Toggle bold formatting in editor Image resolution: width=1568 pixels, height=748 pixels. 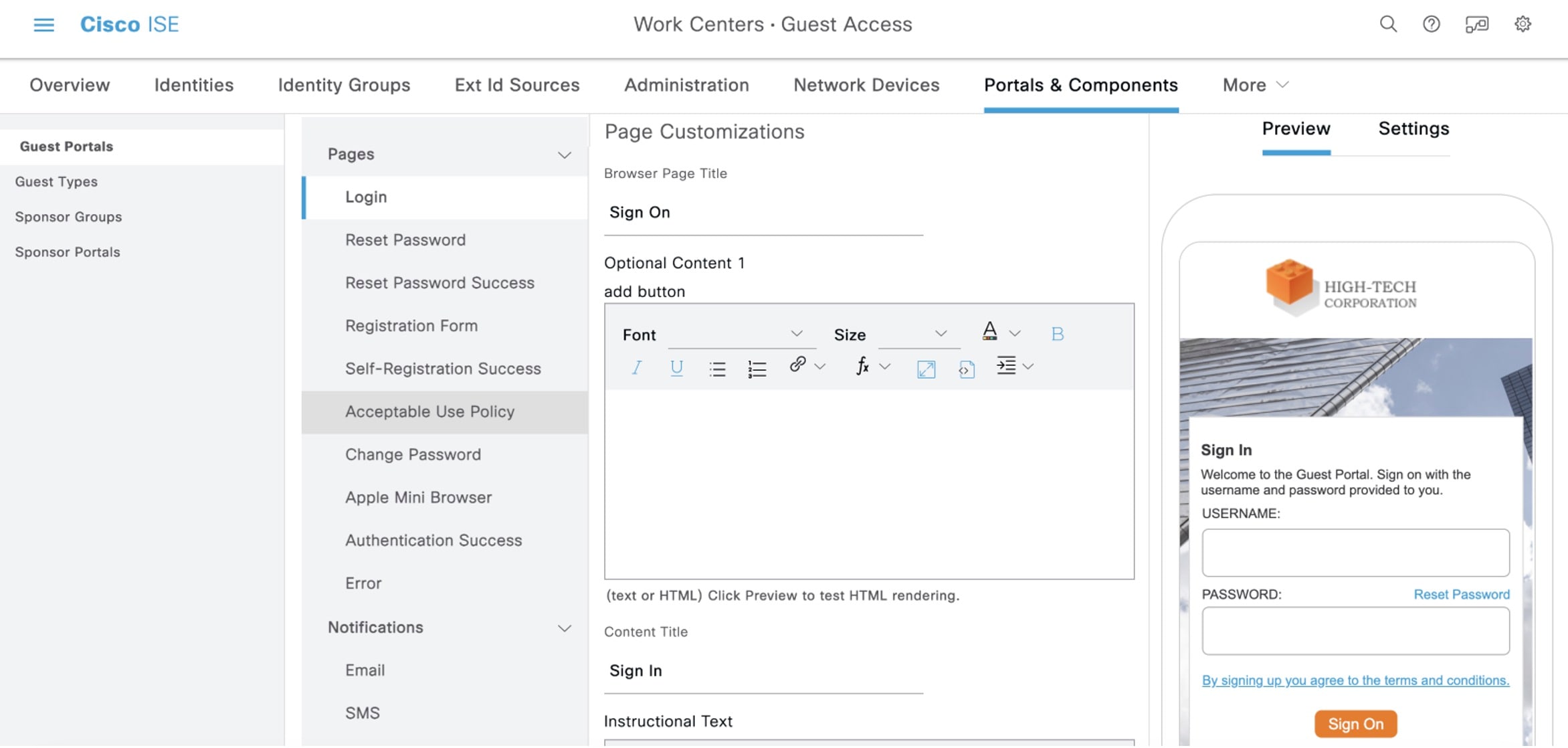pyautogui.click(x=1057, y=334)
